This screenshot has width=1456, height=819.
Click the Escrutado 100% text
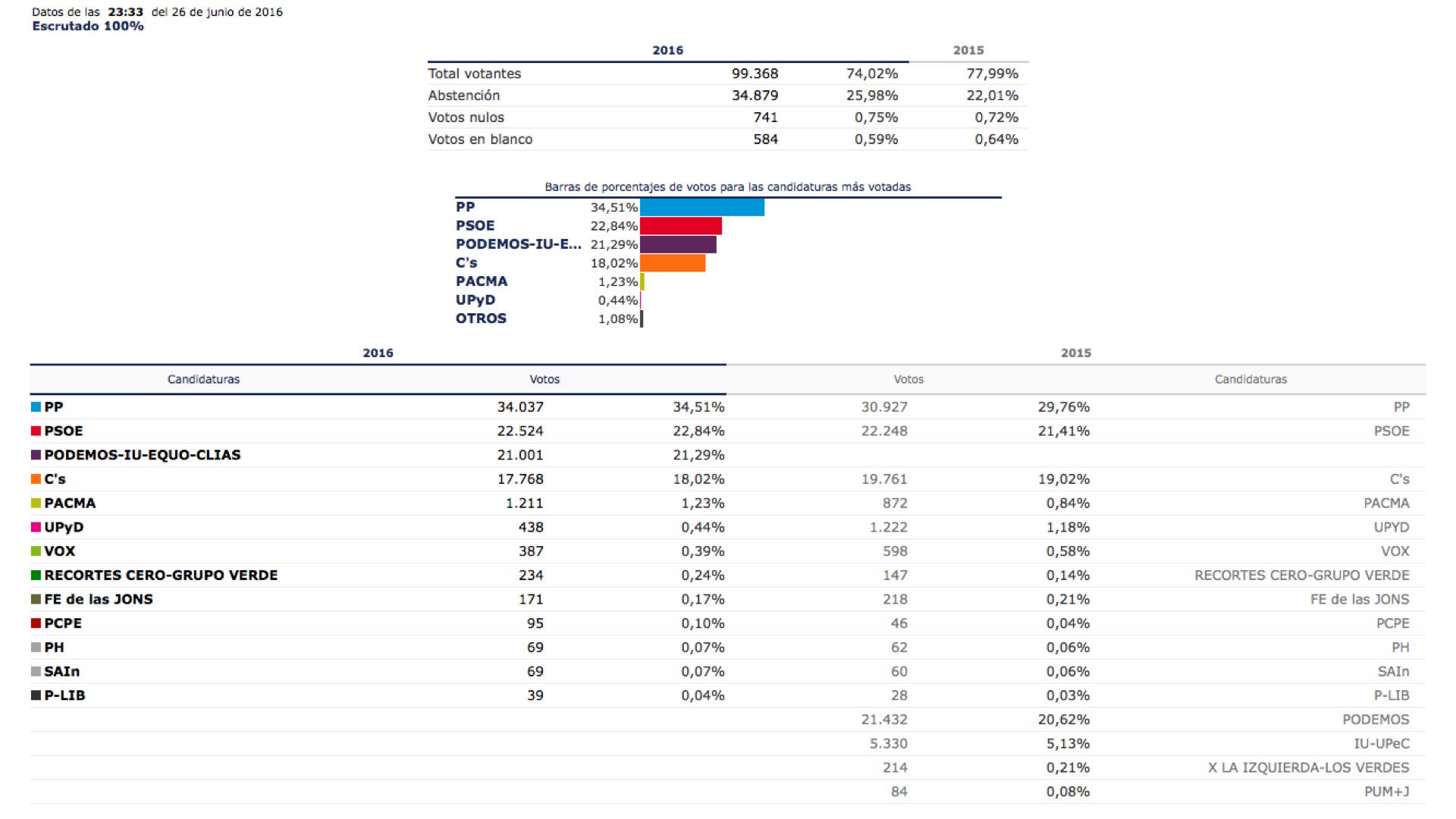point(88,27)
